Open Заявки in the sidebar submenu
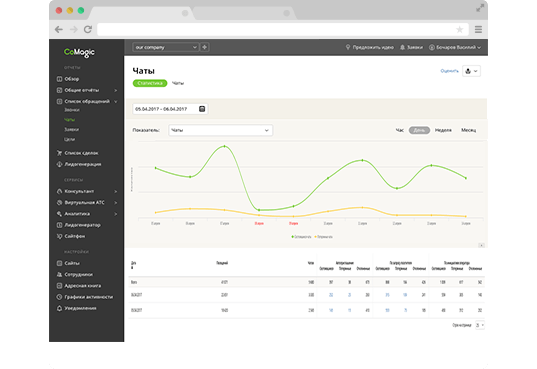This screenshot has height=369, width=537. point(72,130)
